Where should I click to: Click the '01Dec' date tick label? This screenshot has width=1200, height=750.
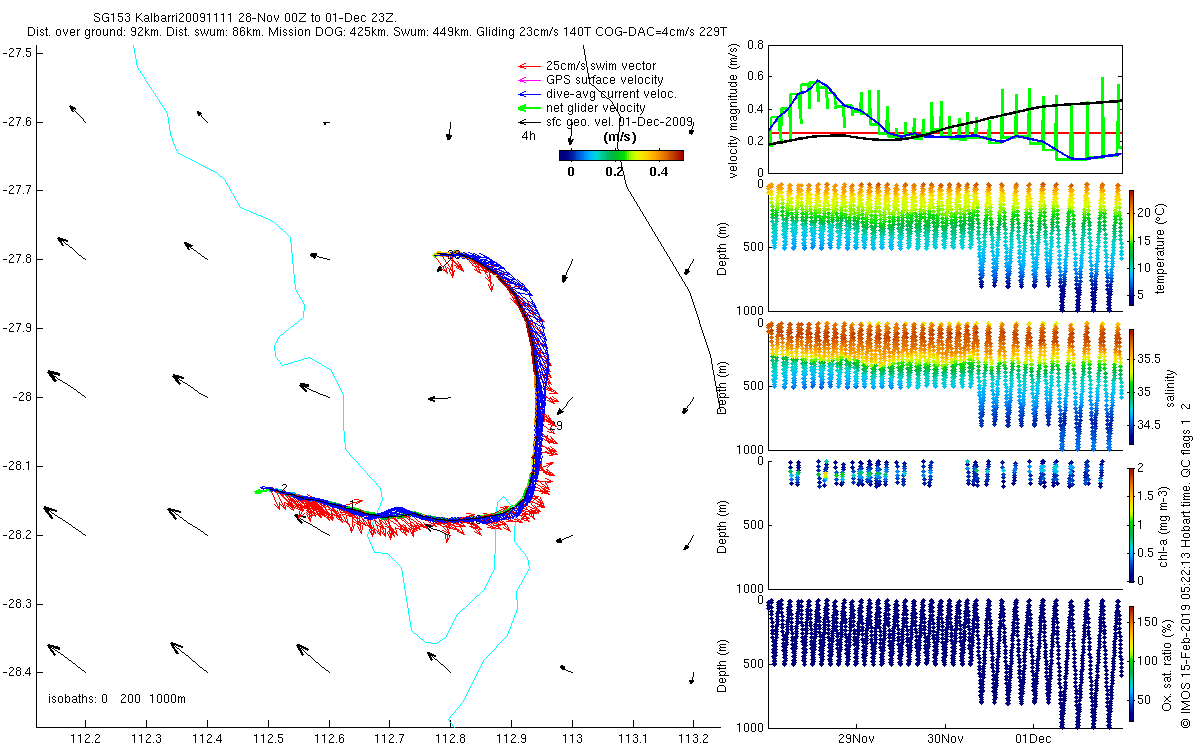1032,739
